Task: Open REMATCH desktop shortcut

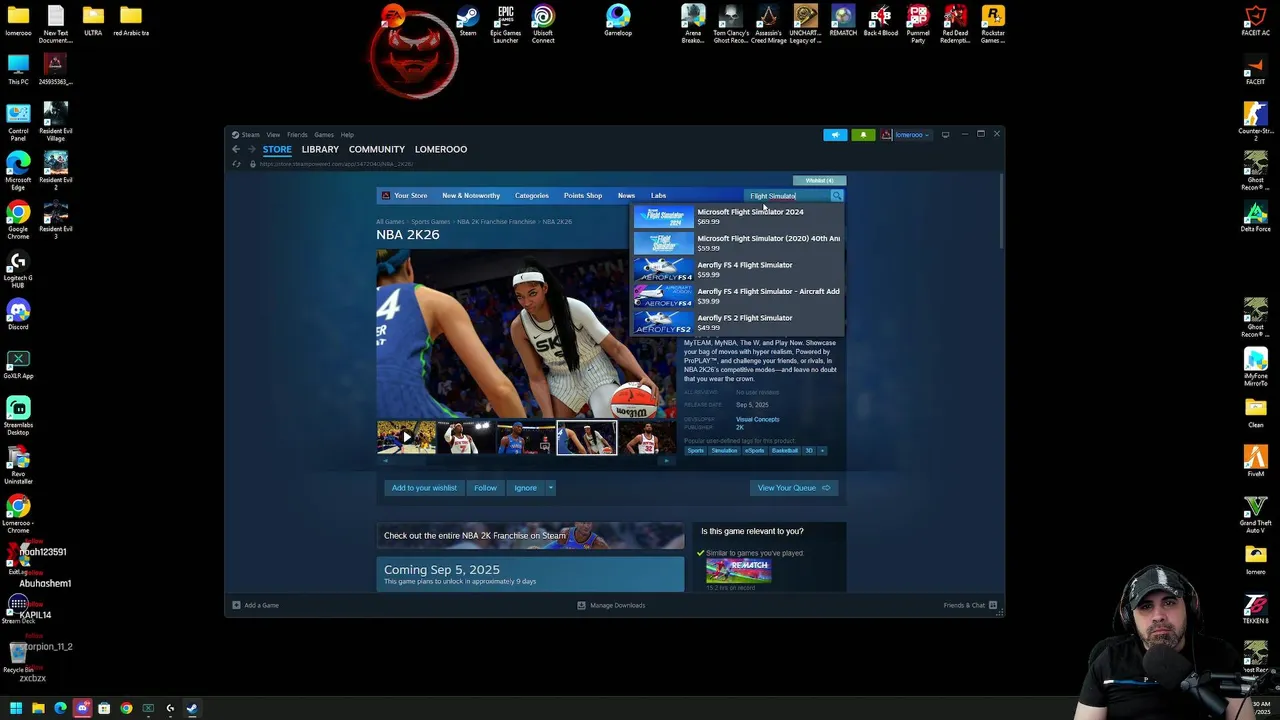Action: click(843, 22)
